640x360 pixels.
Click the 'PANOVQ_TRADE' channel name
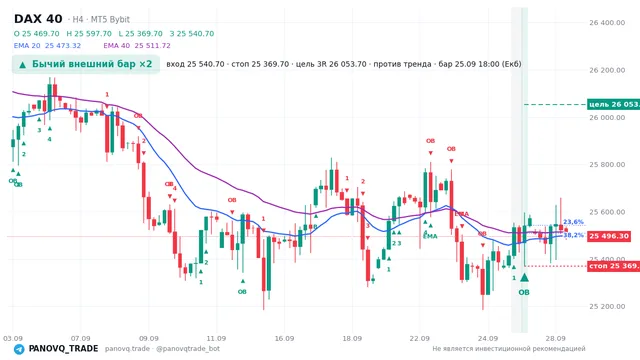coord(63,349)
